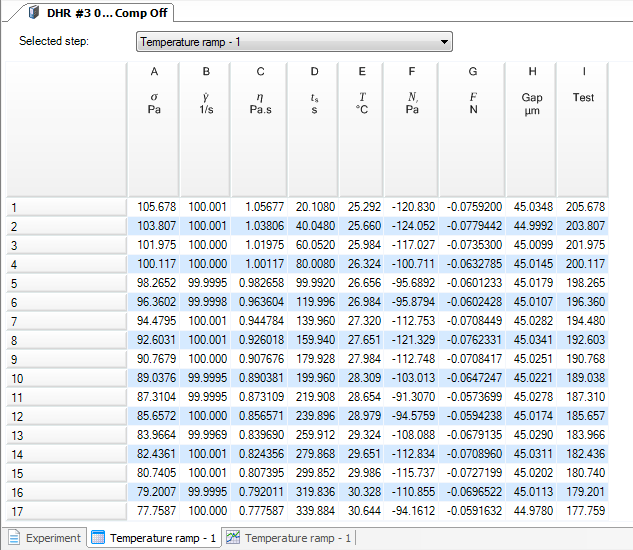This screenshot has width=633, height=550.
Task: Click viscosity cell 1.03806
Action: click(x=260, y=226)
